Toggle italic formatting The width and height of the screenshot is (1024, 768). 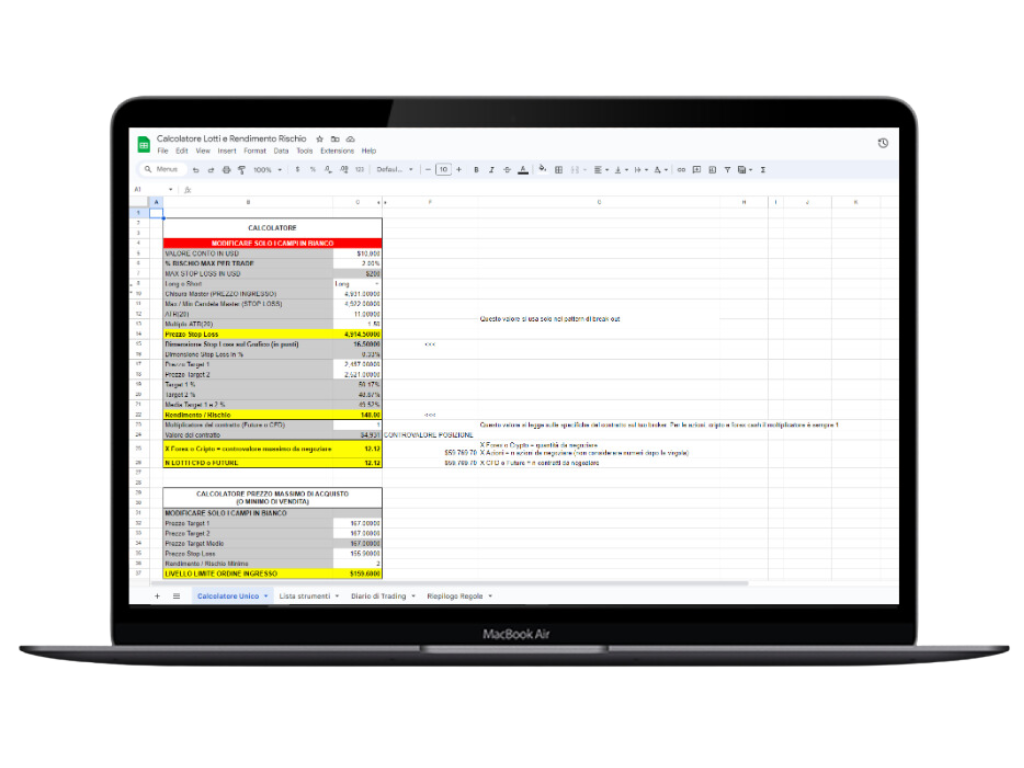click(491, 170)
